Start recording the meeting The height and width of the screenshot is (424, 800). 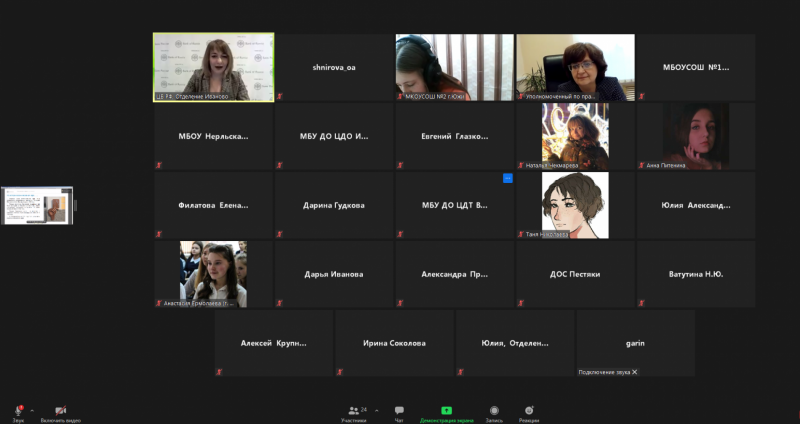point(494,411)
